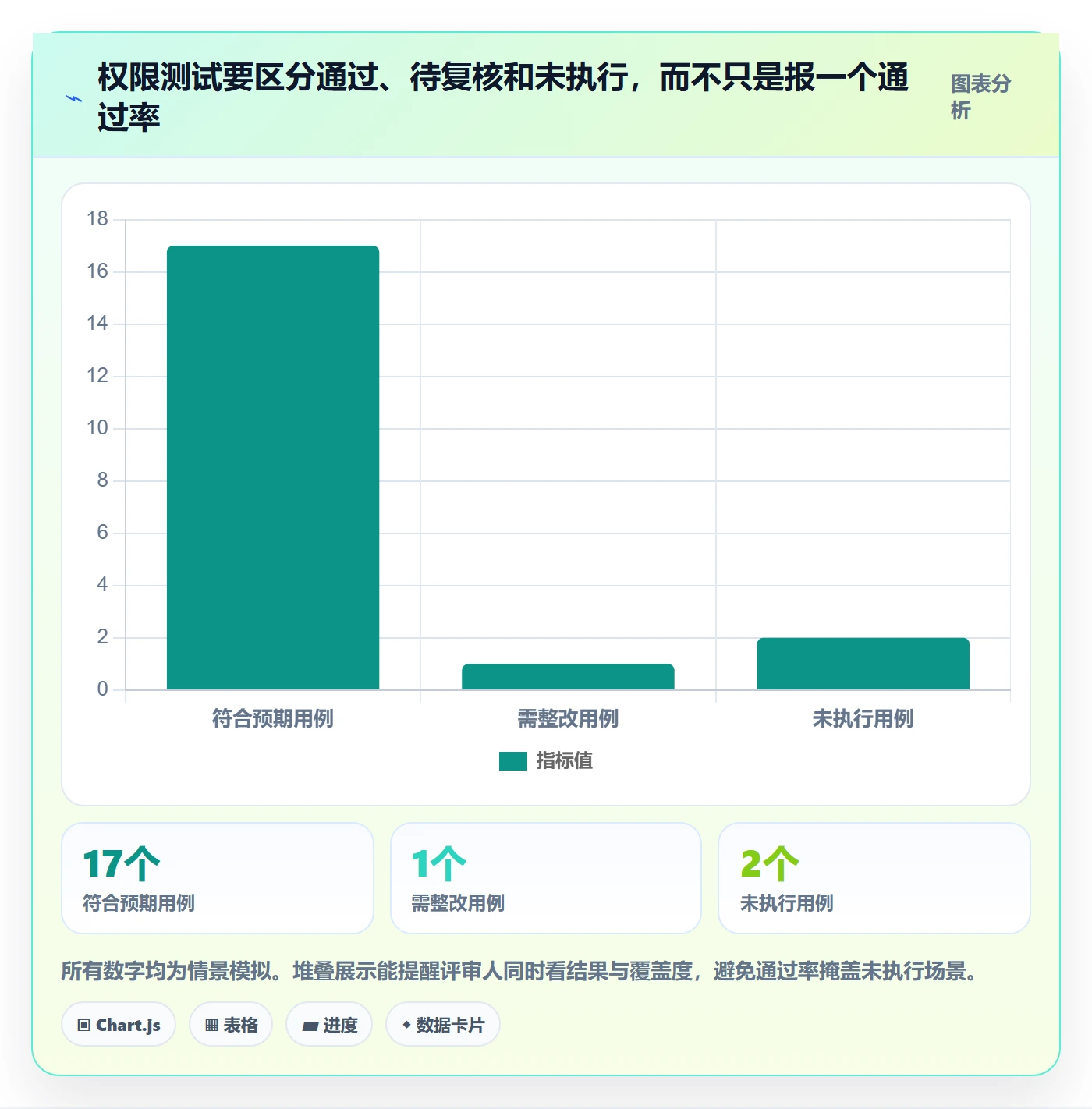Viewport: 1092px width, 1109px height.
Task: Click the 表格 tag chip
Action: click(x=231, y=1025)
